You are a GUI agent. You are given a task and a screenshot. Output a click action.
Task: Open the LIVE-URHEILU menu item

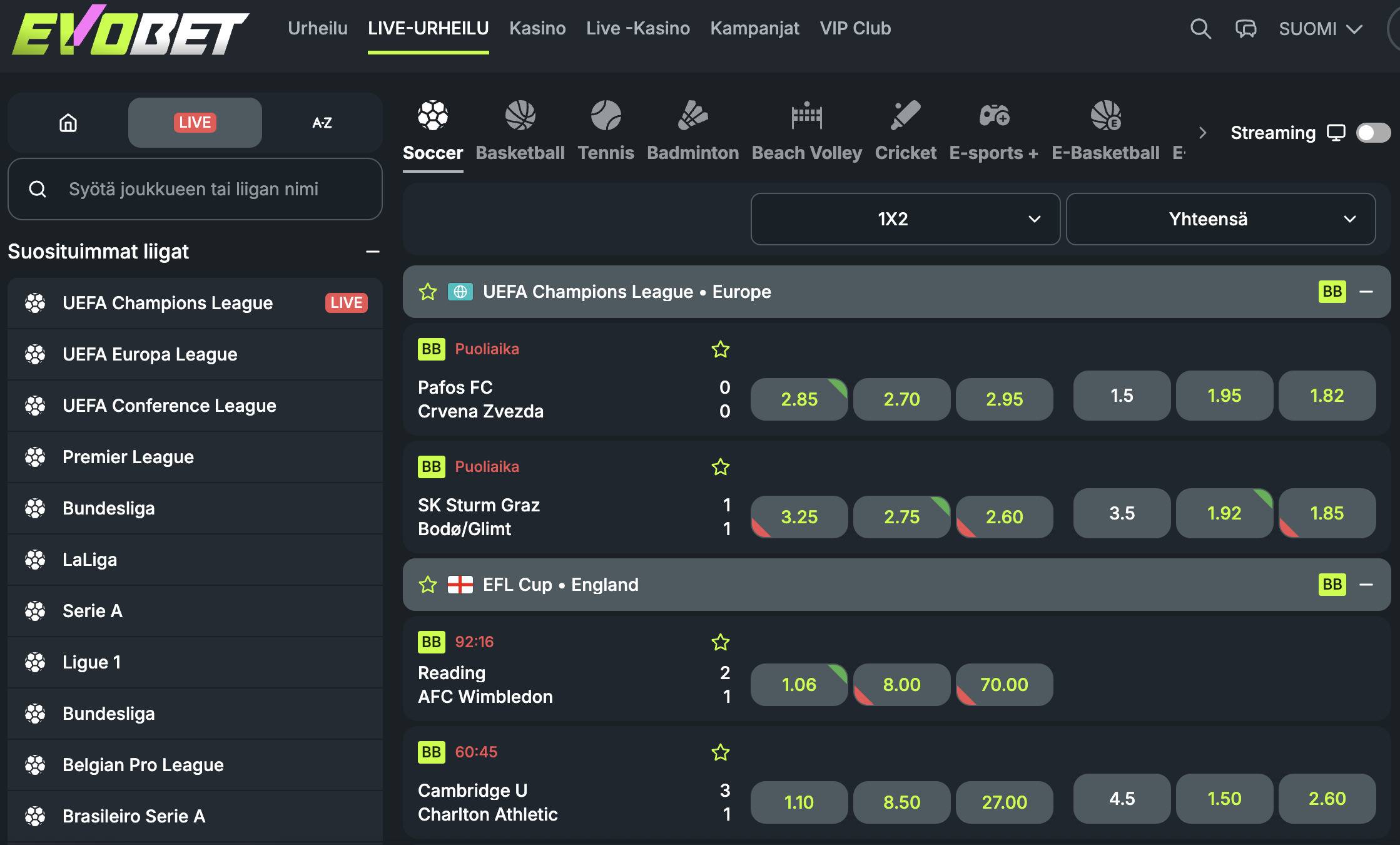pos(429,28)
